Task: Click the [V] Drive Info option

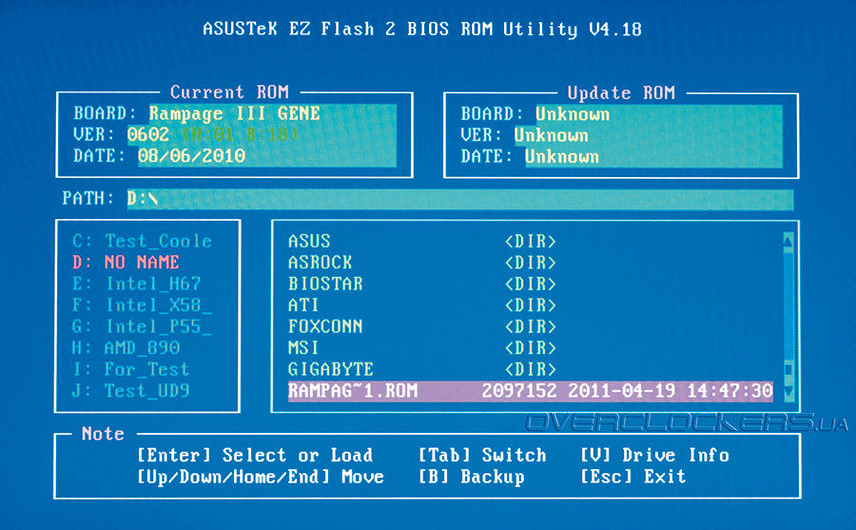Action: (654, 455)
